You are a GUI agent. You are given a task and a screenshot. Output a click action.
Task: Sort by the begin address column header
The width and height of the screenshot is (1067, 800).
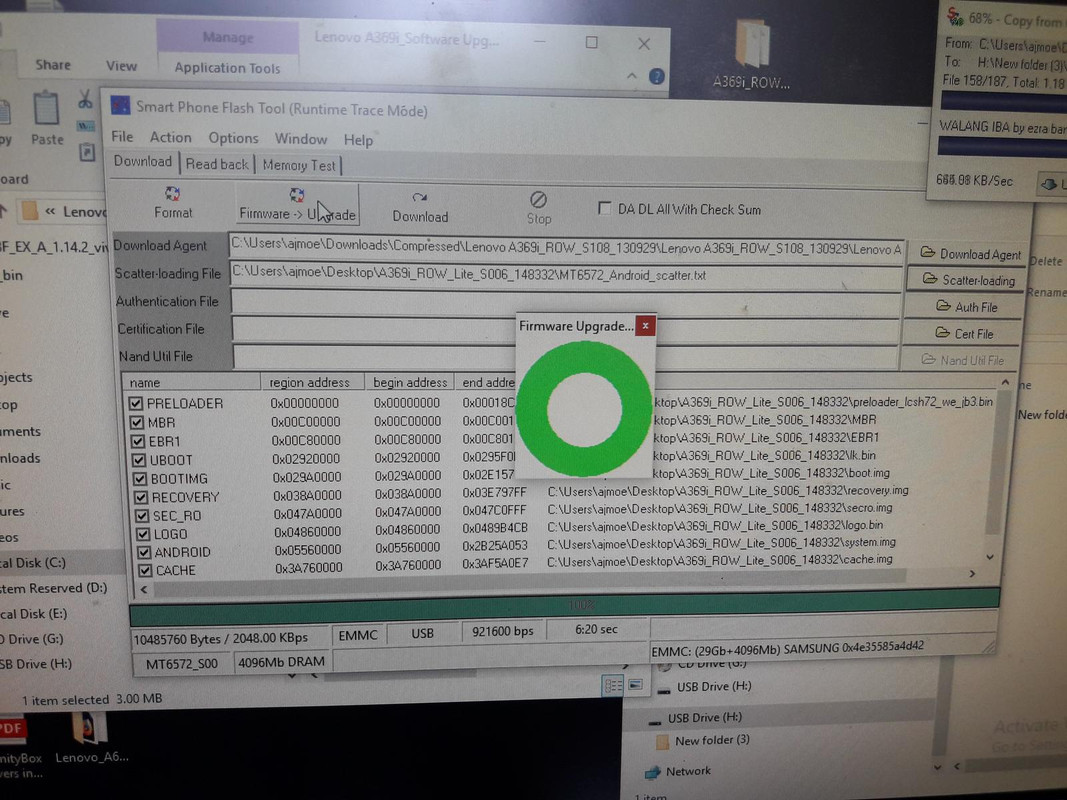pos(409,382)
